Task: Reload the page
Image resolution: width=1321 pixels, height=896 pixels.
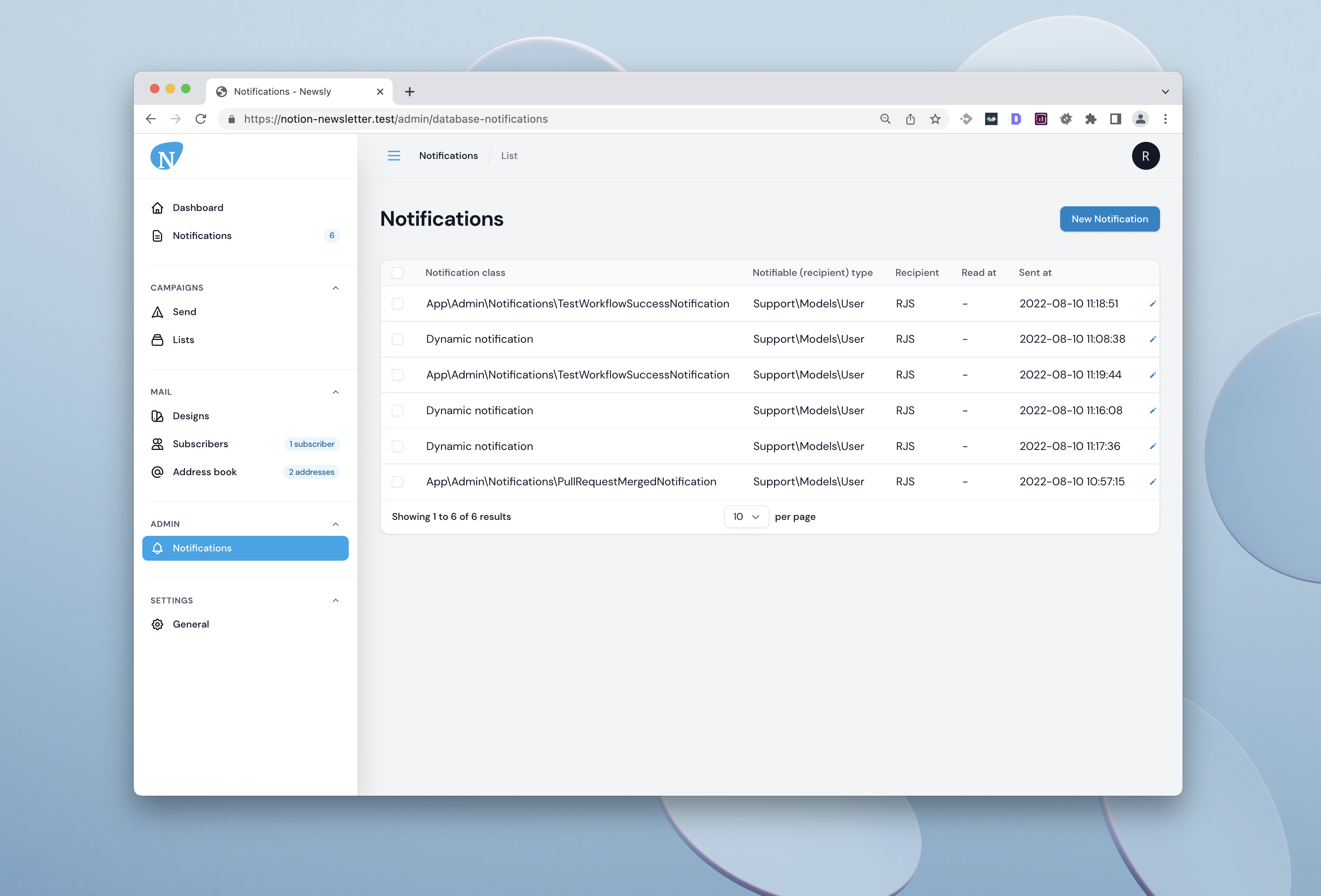Action: click(201, 119)
